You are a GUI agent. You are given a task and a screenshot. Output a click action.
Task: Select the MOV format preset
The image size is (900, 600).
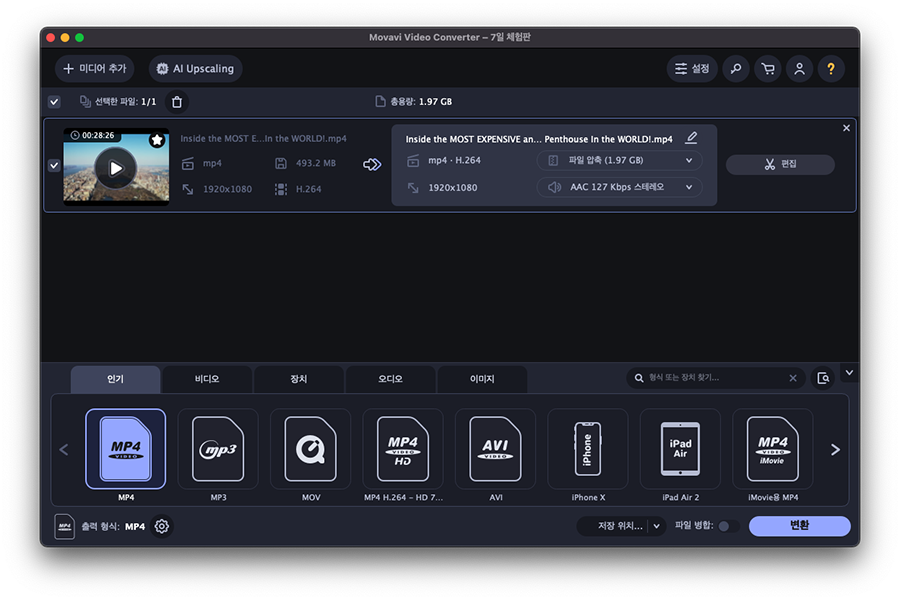(311, 449)
